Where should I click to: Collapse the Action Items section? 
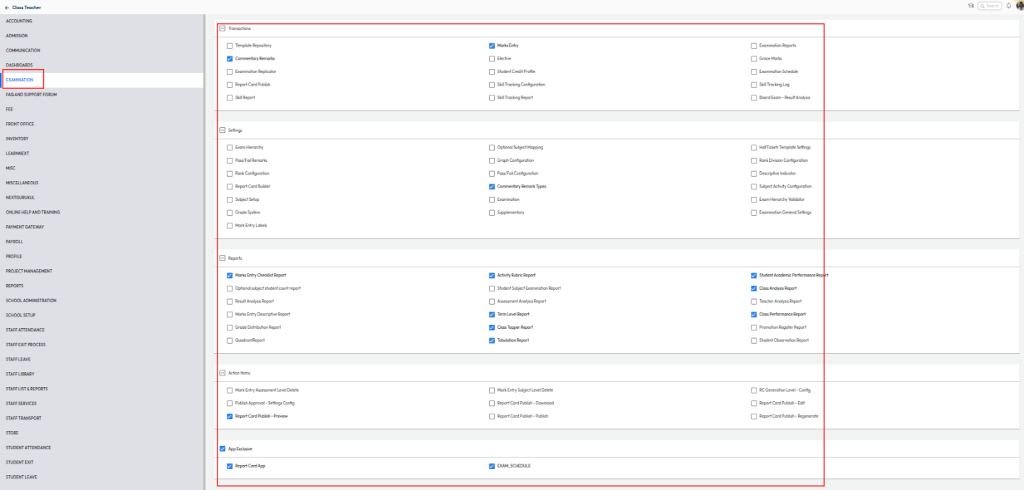coord(222,373)
